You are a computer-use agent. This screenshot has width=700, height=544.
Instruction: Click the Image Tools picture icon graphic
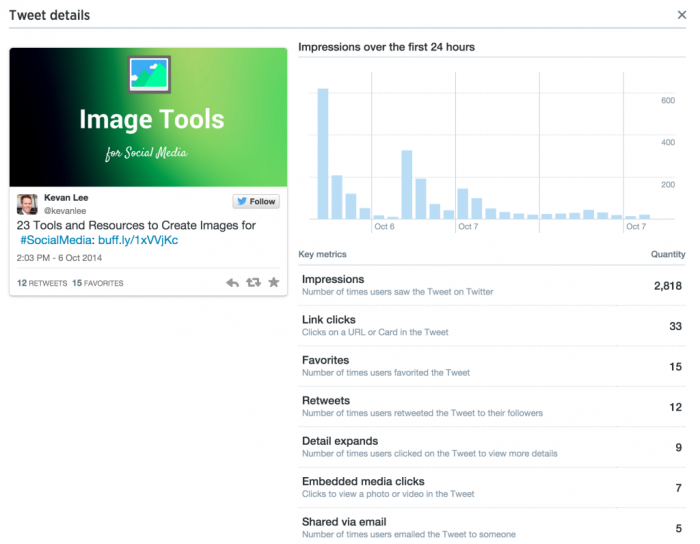click(x=149, y=75)
